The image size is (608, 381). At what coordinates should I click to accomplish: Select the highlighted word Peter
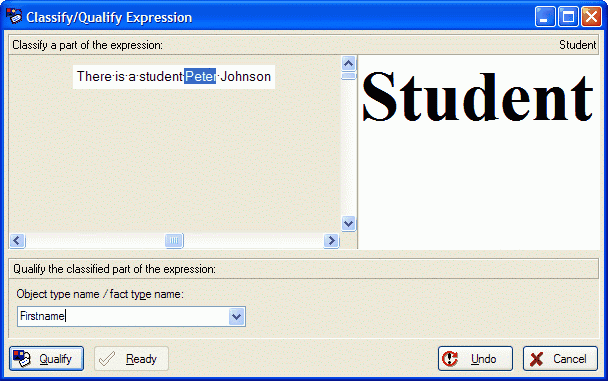200,76
